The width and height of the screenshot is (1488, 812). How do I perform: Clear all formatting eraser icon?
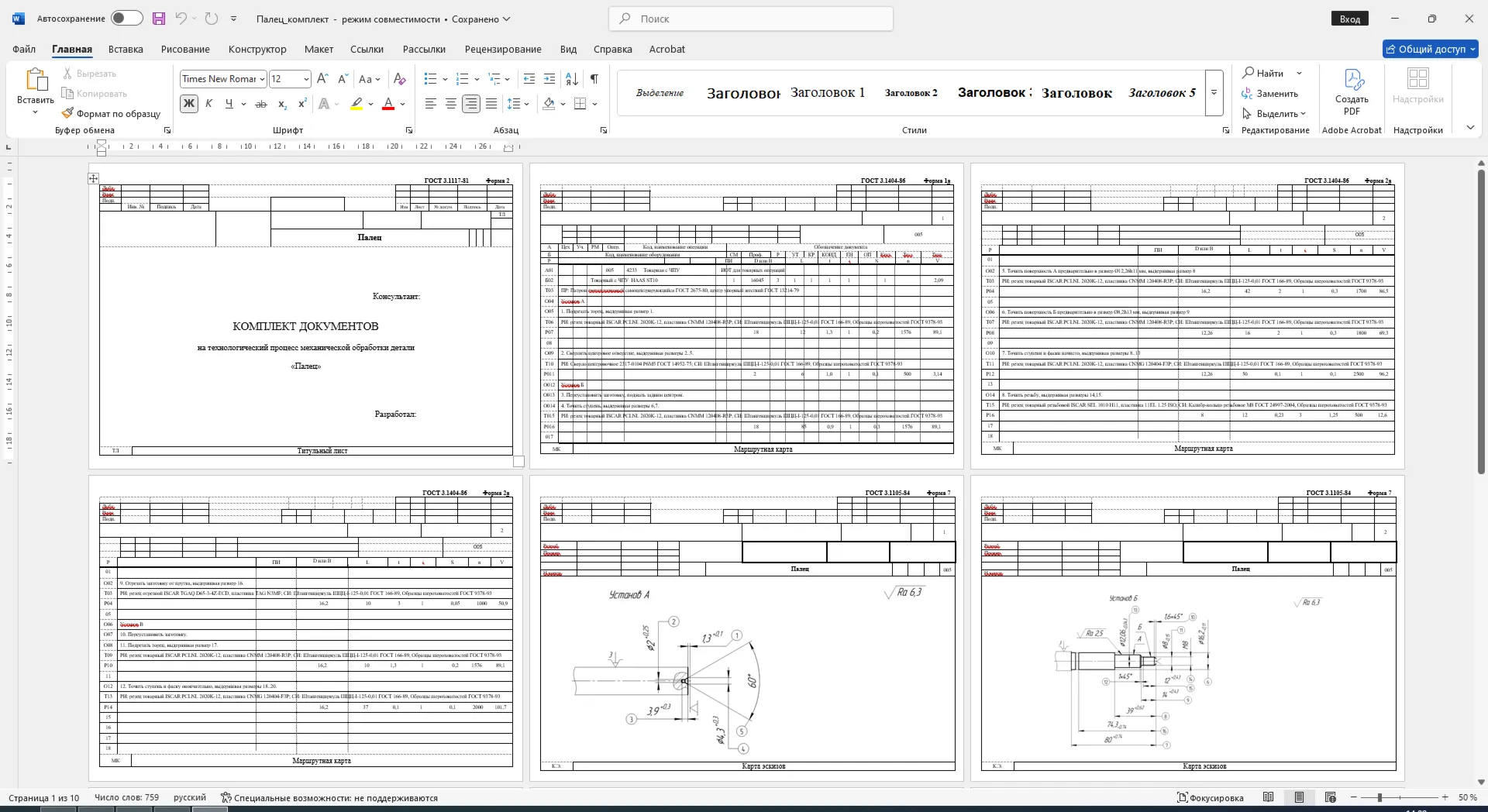tap(400, 79)
